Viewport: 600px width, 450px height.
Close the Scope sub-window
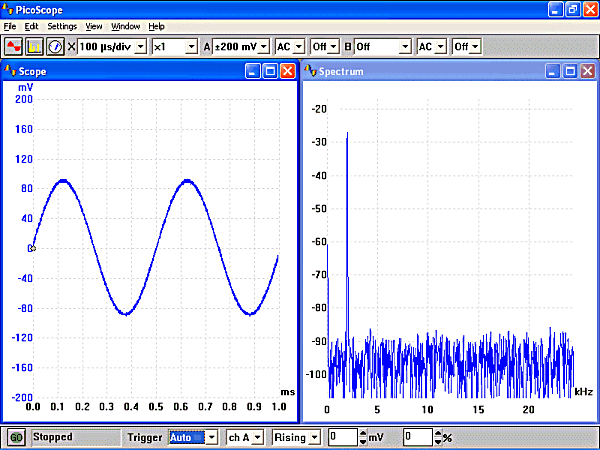[288, 71]
